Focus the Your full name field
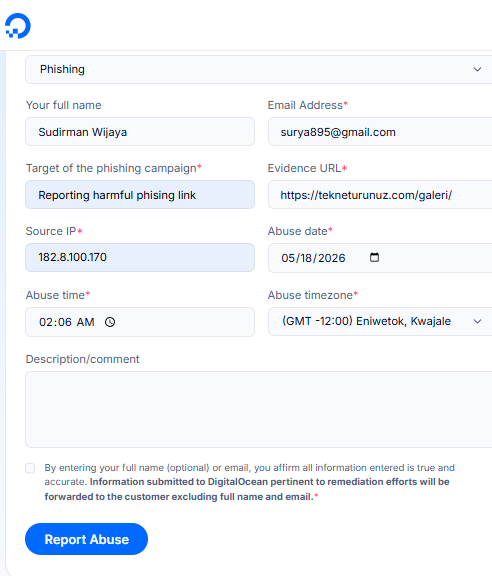Screen dimensions: 492x576 pos(140,132)
